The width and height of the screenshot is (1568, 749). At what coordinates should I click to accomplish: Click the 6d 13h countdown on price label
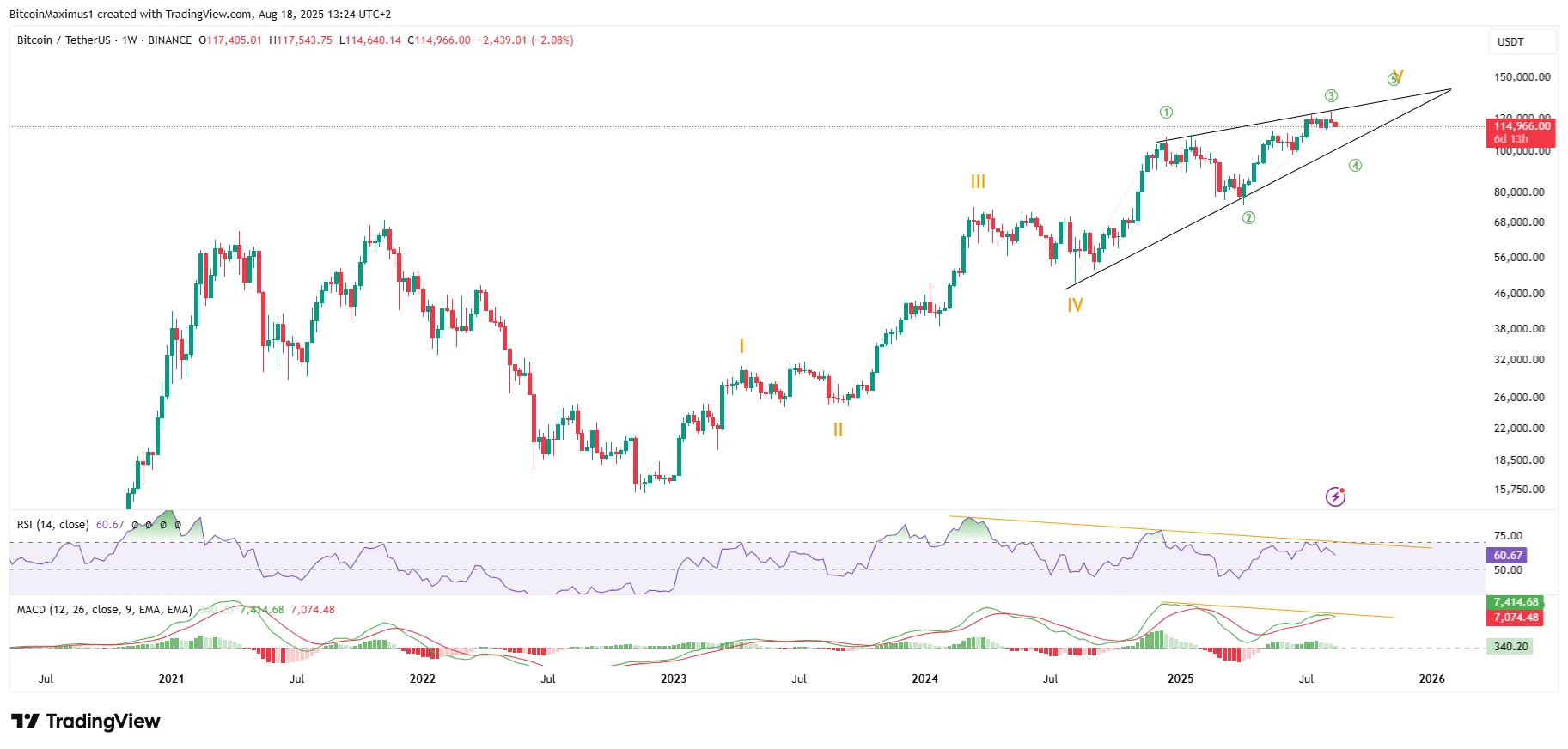click(x=1510, y=139)
